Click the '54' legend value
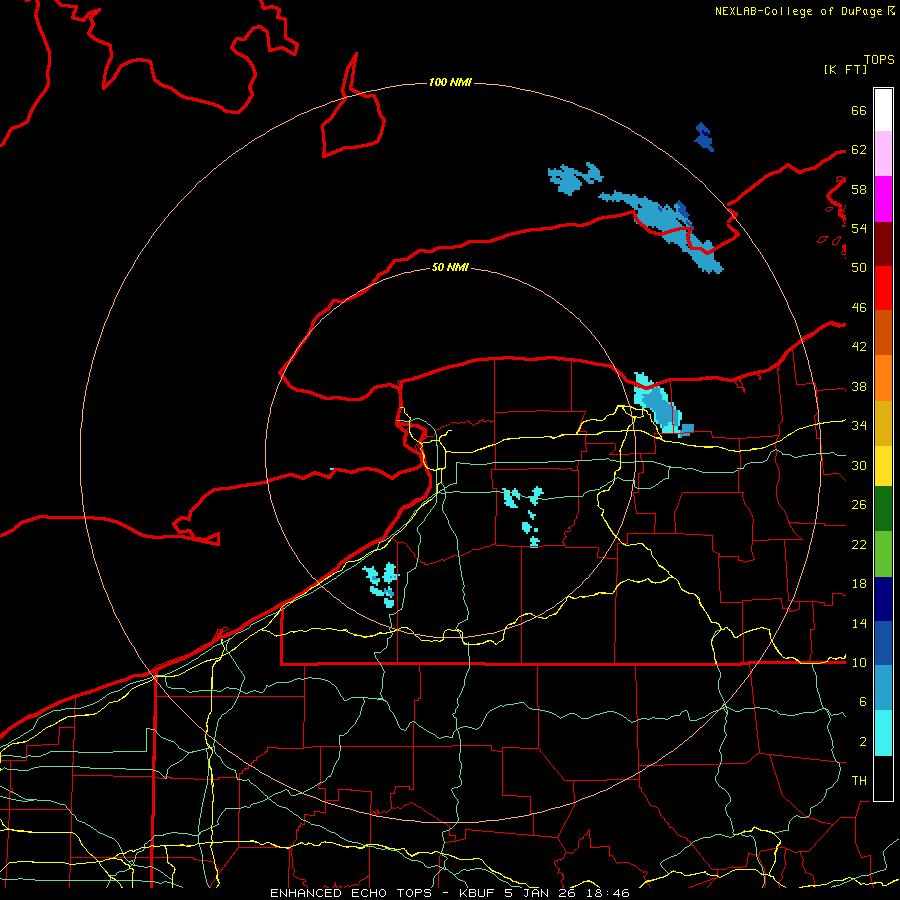The width and height of the screenshot is (900, 900). coord(859,228)
